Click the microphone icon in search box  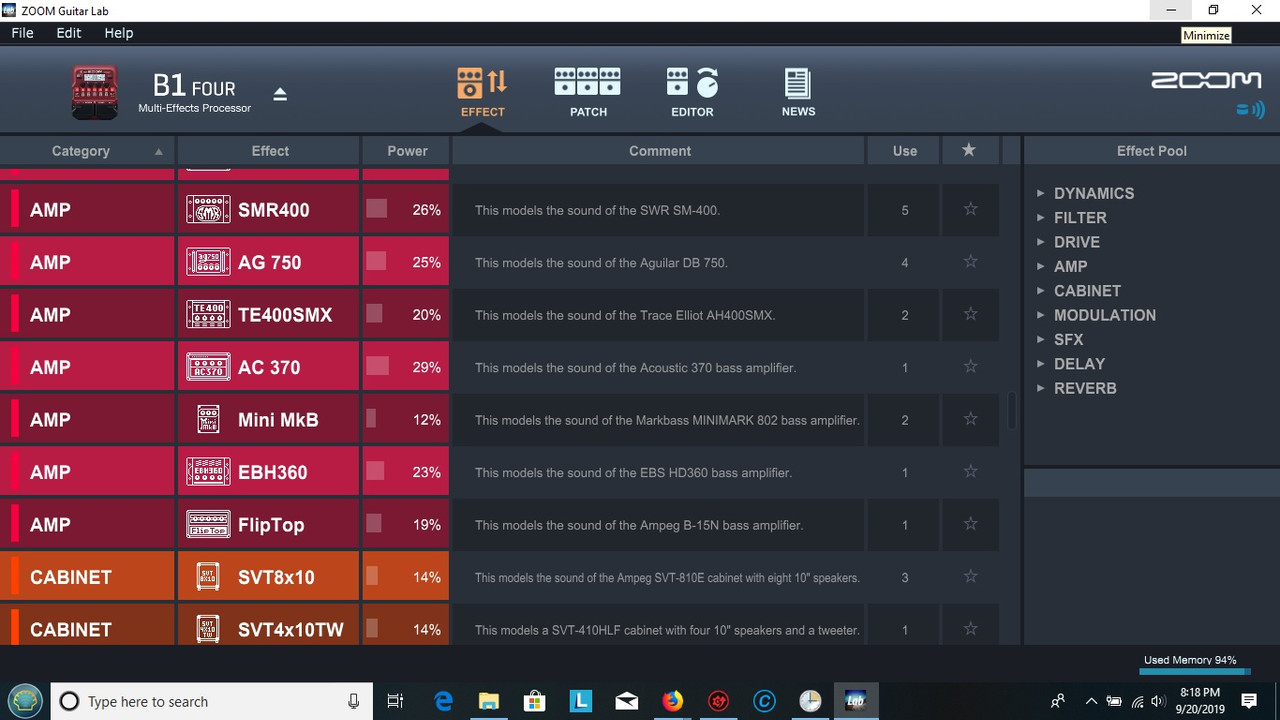tap(353, 701)
